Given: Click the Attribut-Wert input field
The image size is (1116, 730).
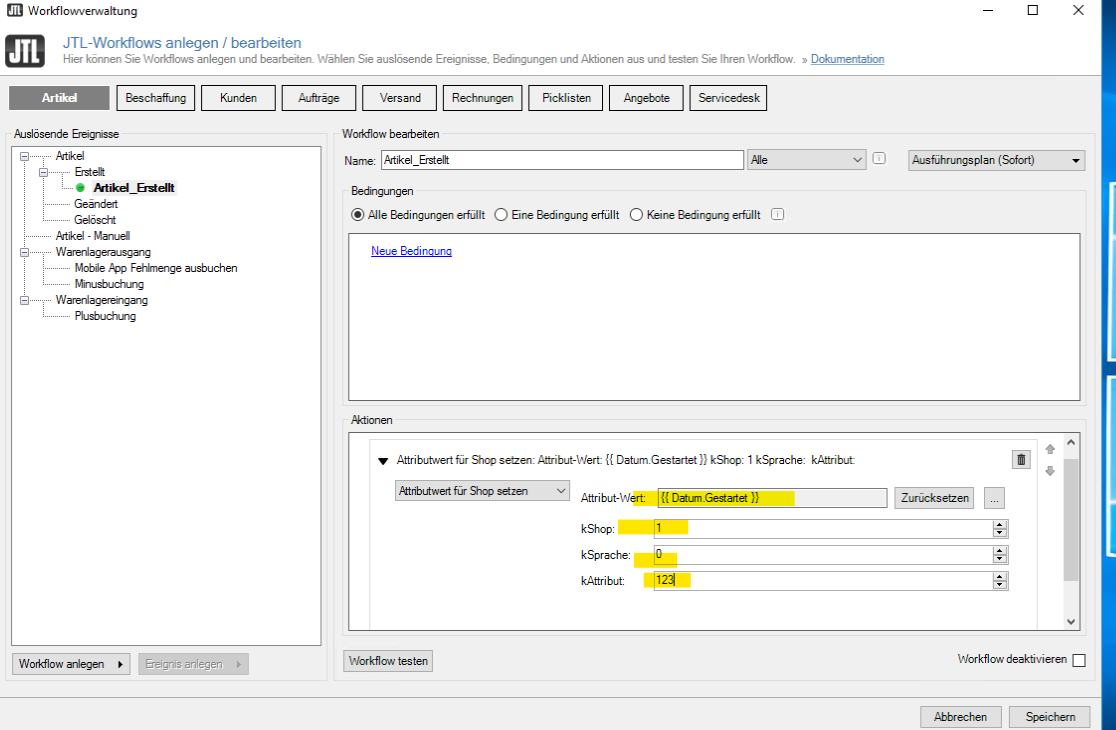Looking at the screenshot, I should click(773, 498).
